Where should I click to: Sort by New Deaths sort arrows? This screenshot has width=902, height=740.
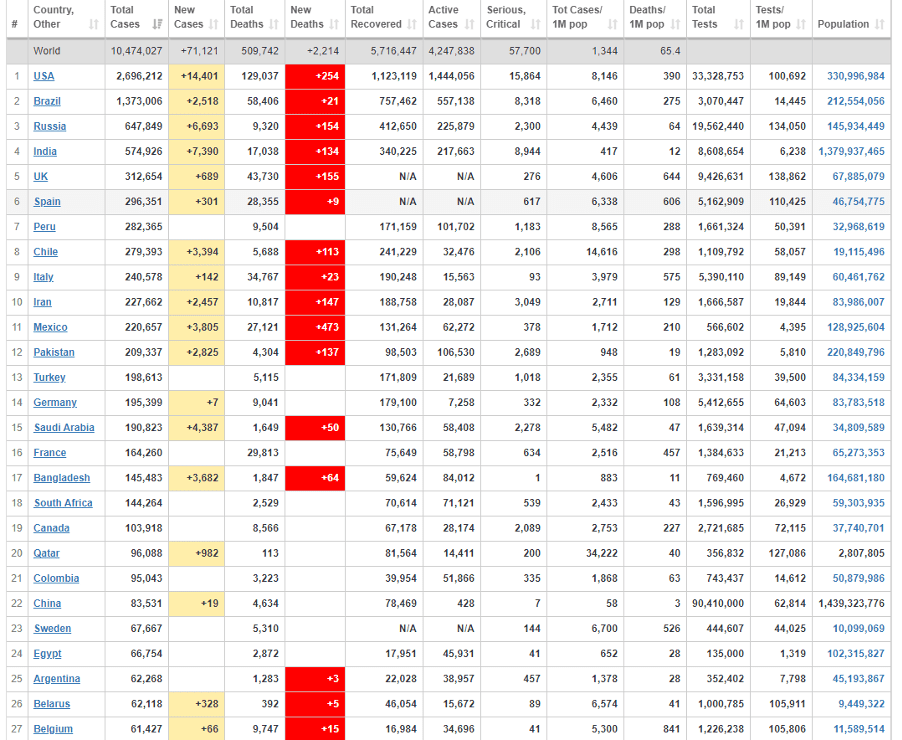click(x=334, y=25)
